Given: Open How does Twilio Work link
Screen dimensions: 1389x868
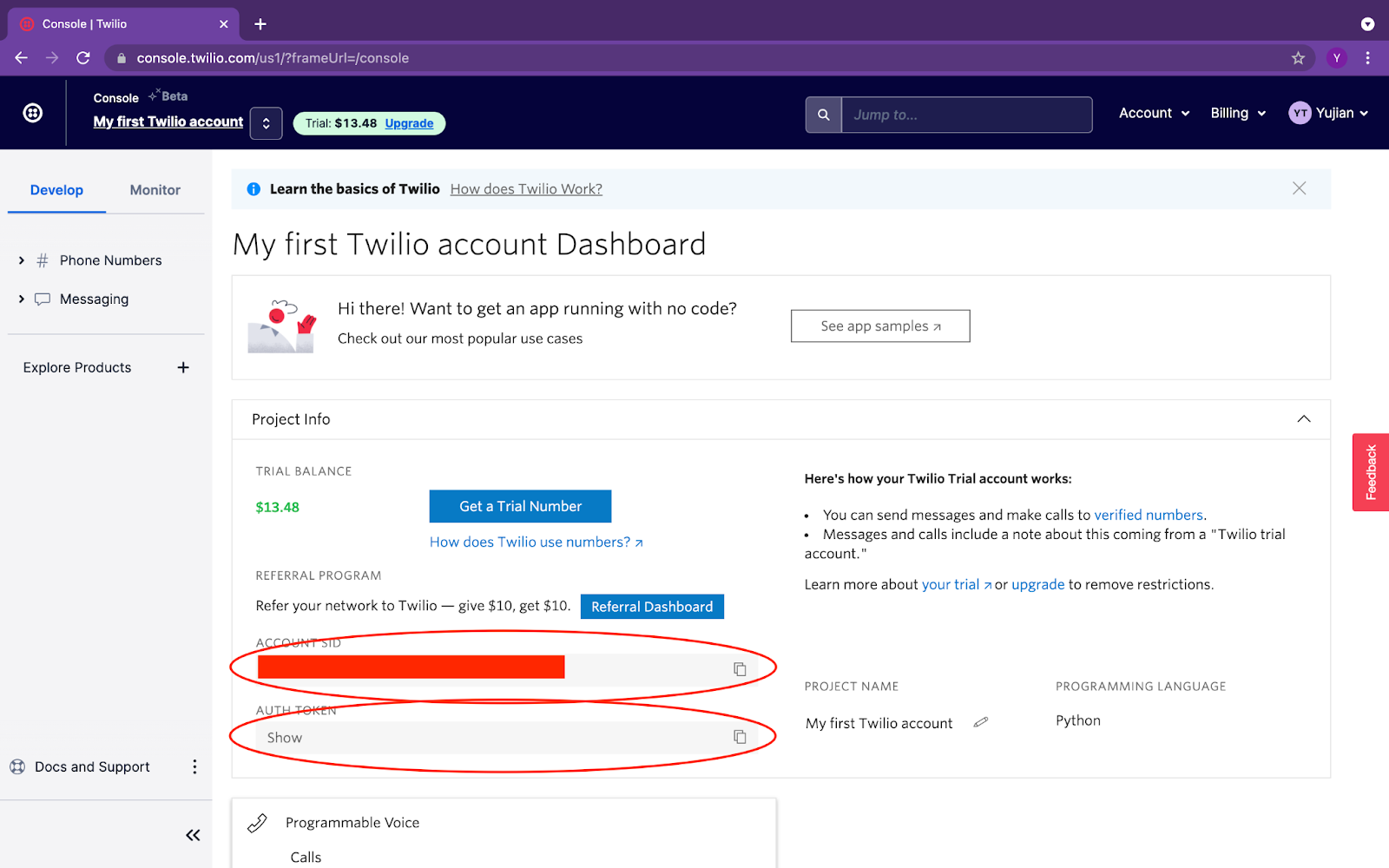Looking at the screenshot, I should [x=526, y=189].
